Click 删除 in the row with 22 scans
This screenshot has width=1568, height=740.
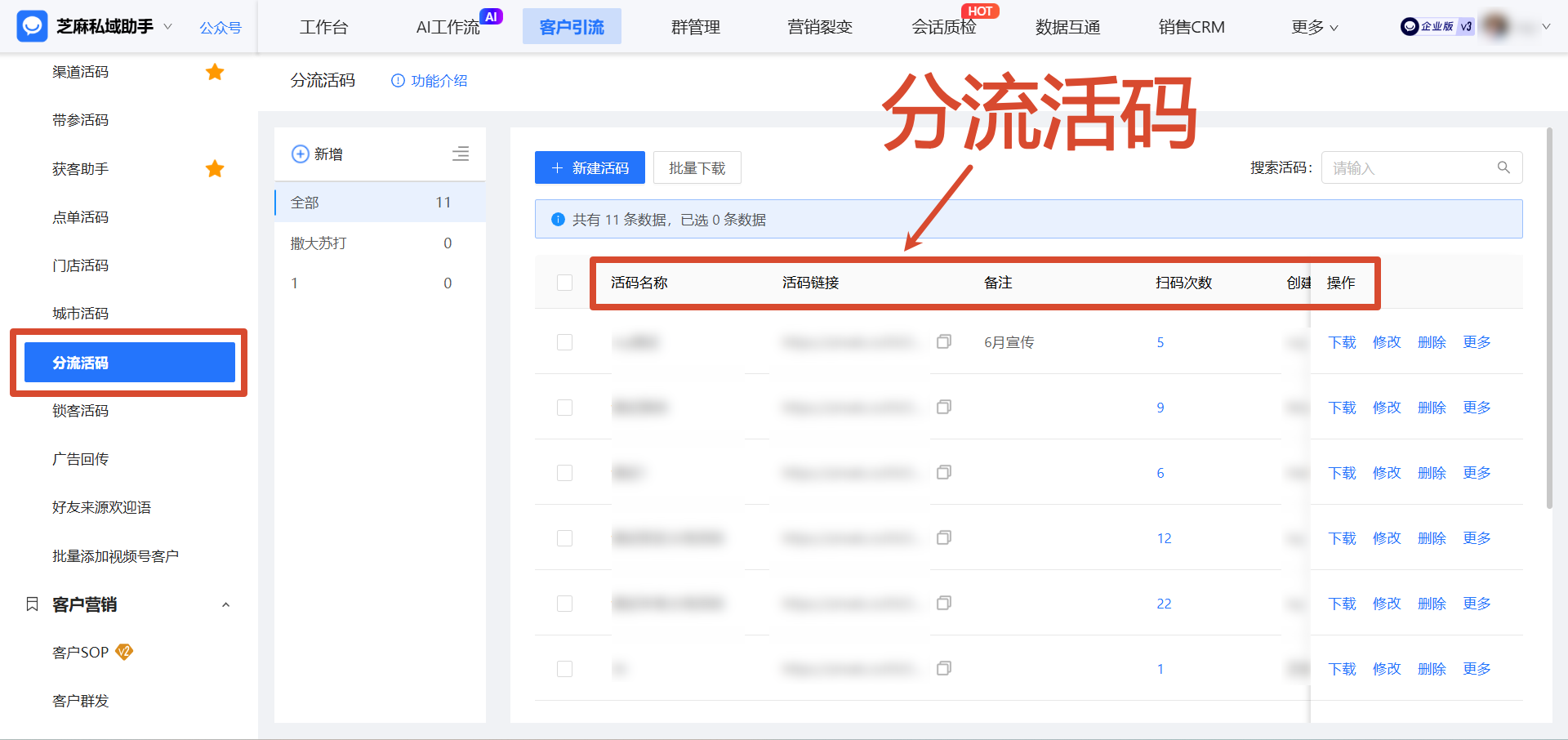point(1432,604)
